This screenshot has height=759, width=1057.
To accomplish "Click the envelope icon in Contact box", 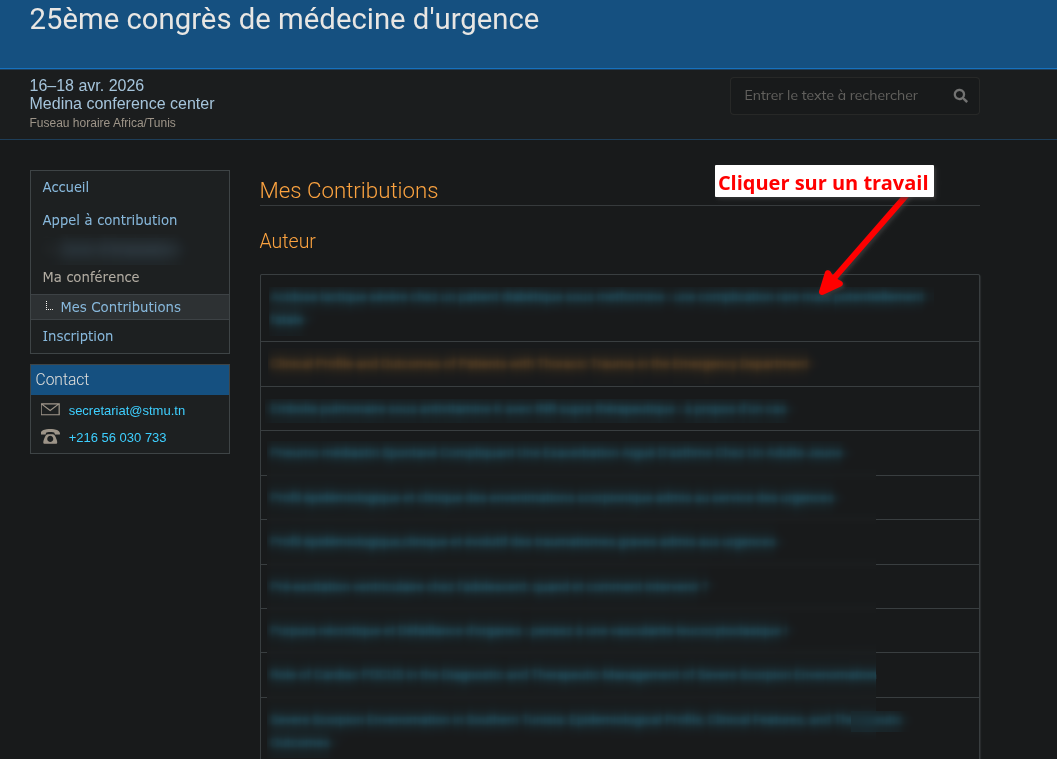I will coord(51,409).
